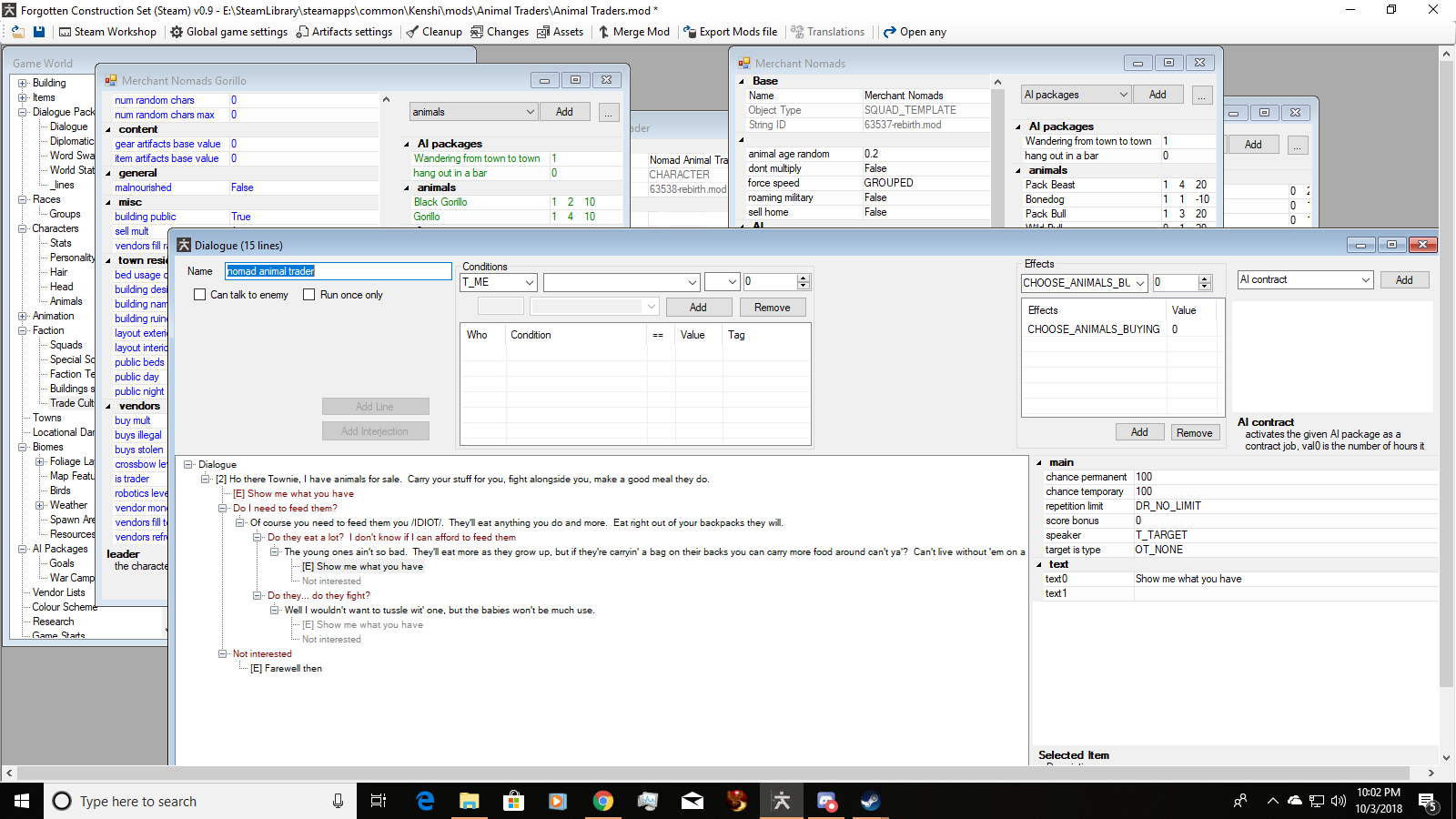
Task: Select the 'Do they... do they fight?' line
Action: (318, 595)
